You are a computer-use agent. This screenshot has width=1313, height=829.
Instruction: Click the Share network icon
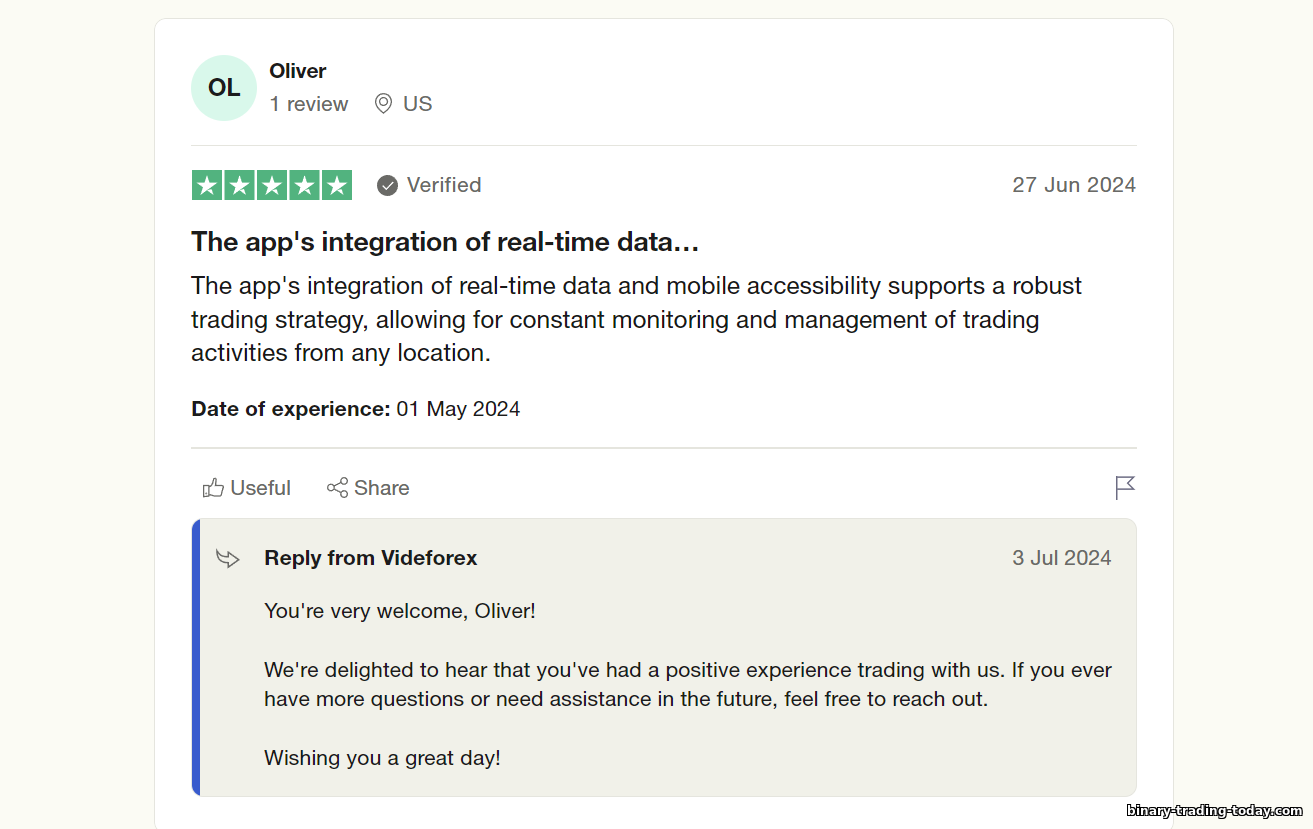pos(337,488)
